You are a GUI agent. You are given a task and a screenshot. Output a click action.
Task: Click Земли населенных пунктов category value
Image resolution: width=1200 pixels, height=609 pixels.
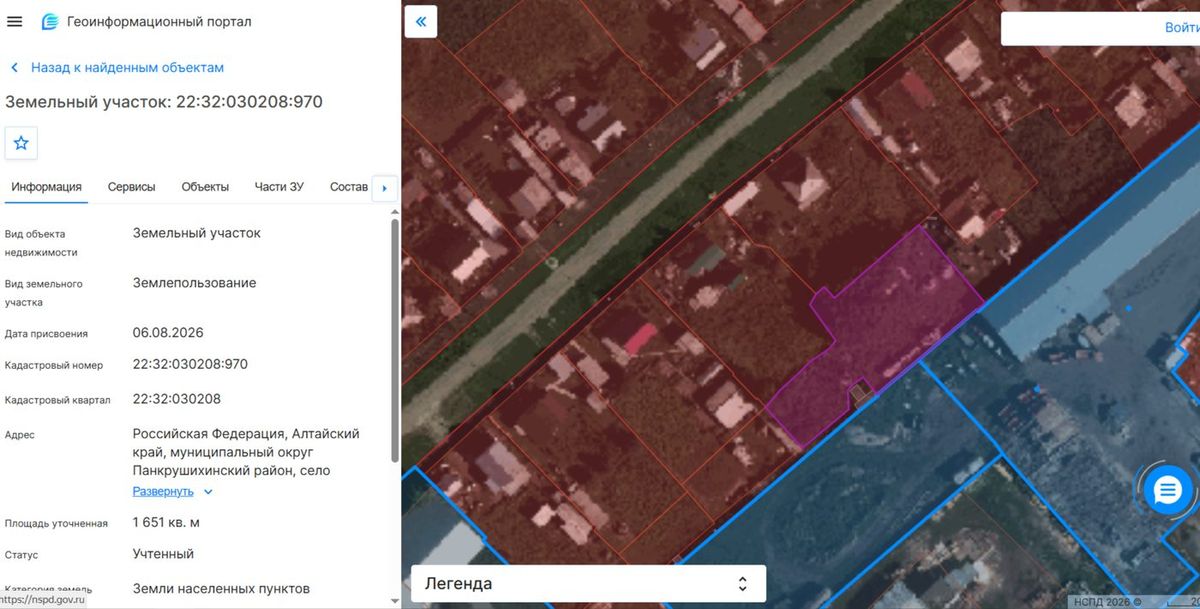(221, 589)
